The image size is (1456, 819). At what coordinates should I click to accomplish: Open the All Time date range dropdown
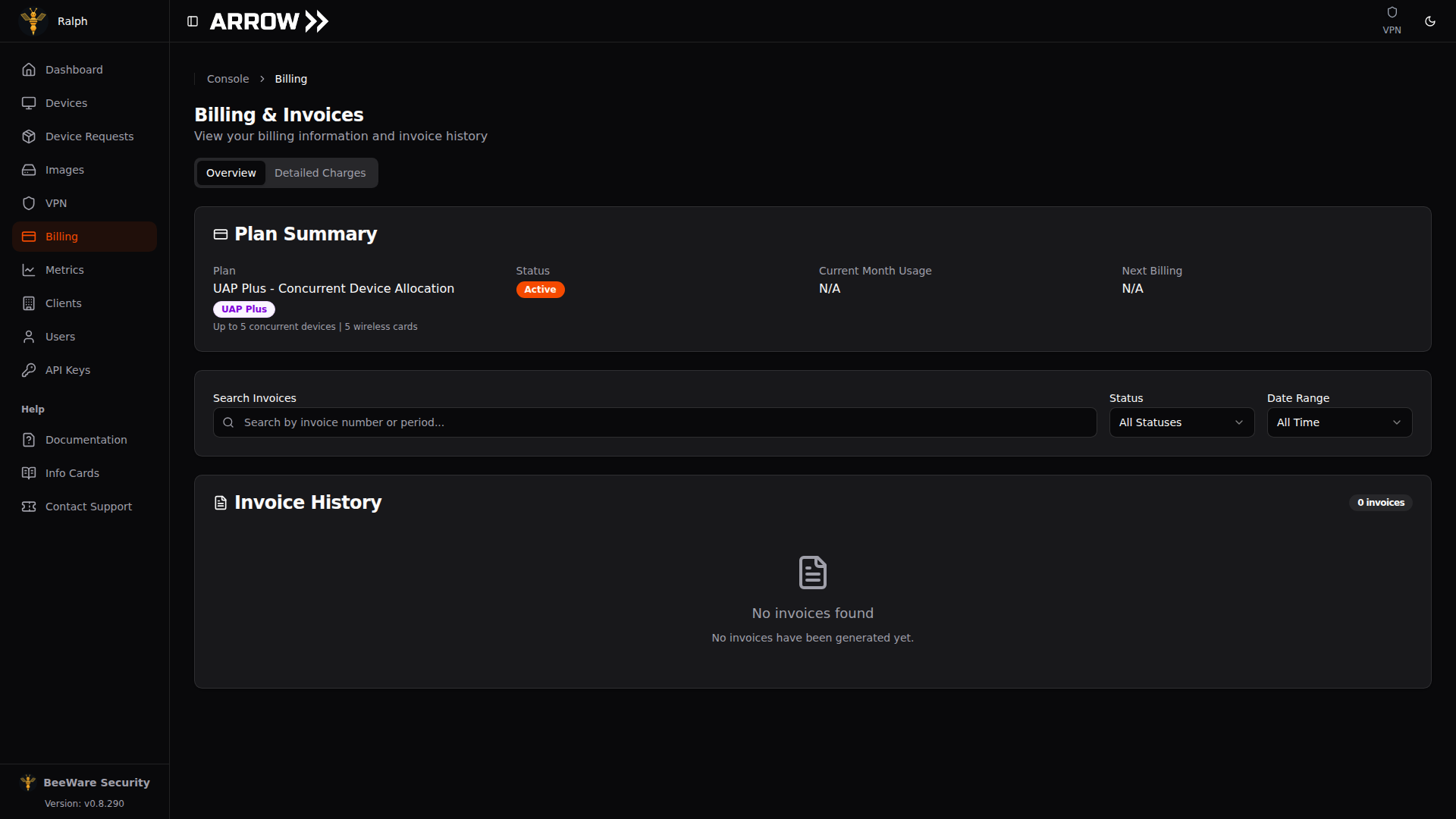pos(1339,422)
